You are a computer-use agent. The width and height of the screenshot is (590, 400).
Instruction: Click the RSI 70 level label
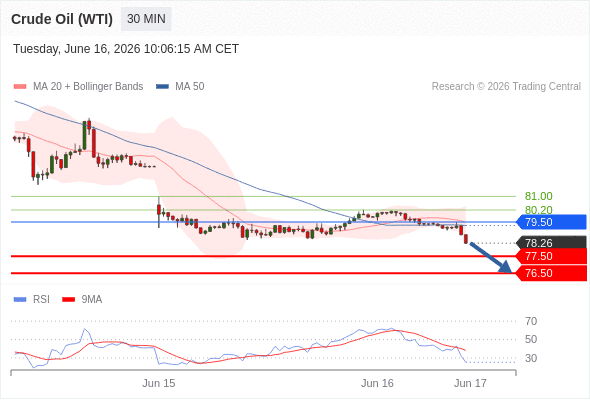click(531, 321)
